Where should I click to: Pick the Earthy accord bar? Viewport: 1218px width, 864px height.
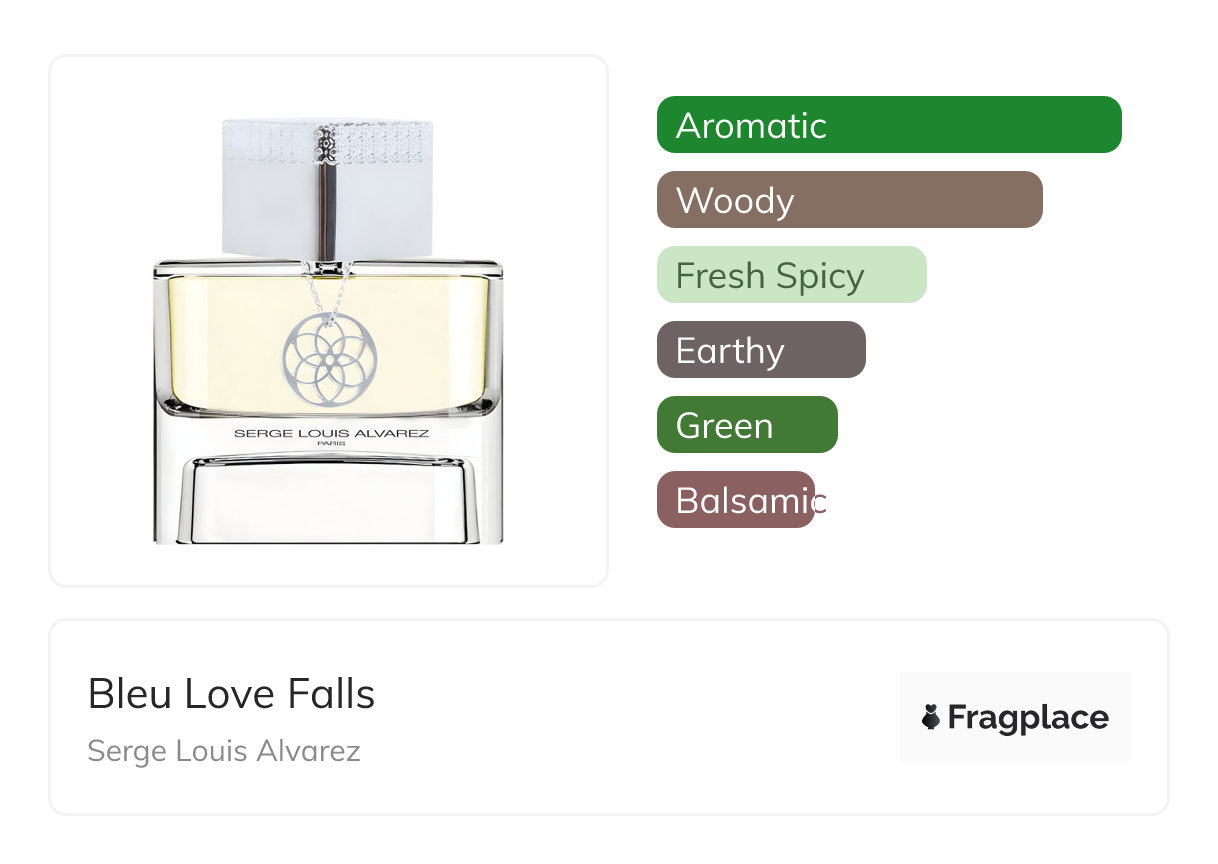point(760,350)
